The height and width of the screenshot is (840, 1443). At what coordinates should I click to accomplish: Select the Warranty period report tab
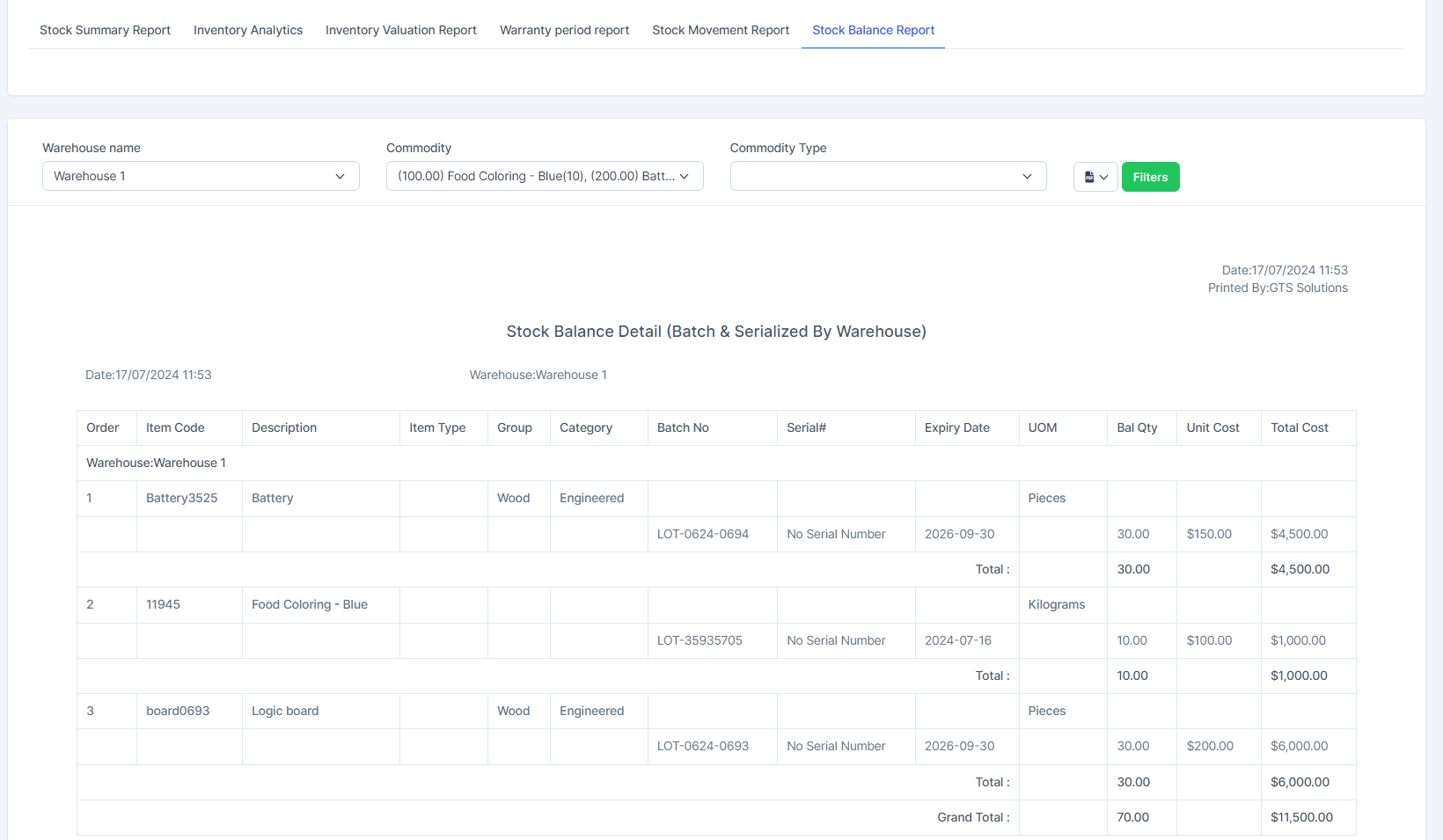tap(564, 30)
